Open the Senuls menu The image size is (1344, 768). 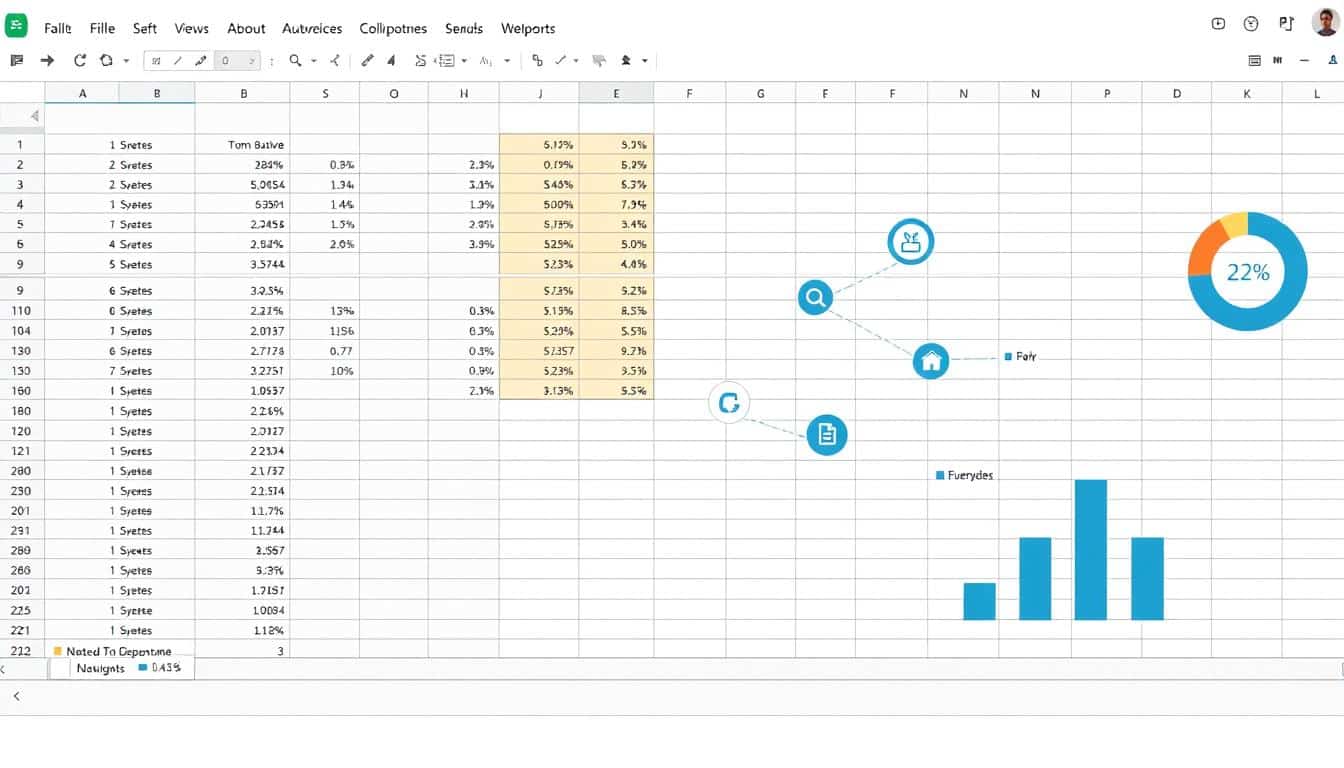click(x=464, y=29)
